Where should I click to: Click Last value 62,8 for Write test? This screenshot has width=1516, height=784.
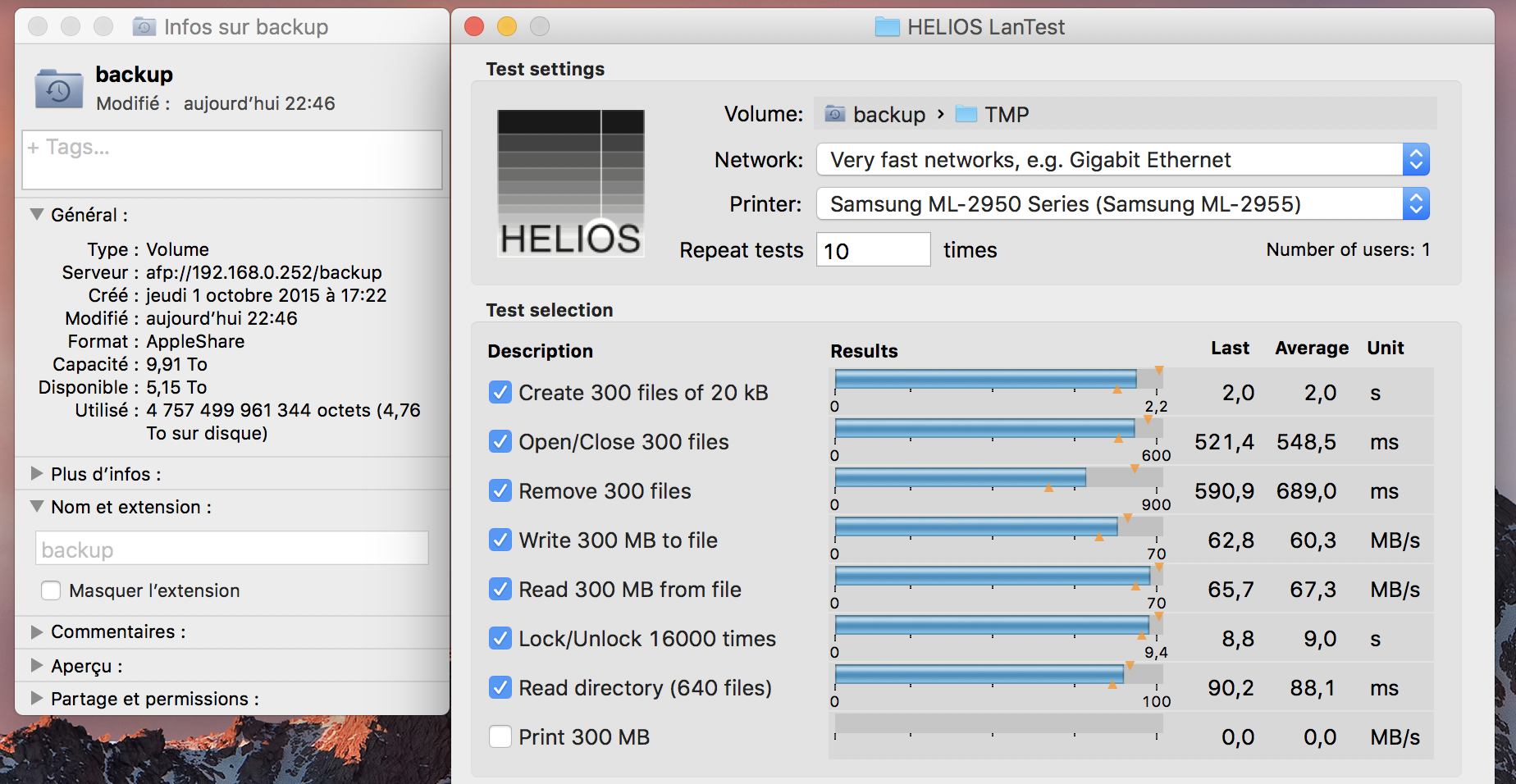1231,540
